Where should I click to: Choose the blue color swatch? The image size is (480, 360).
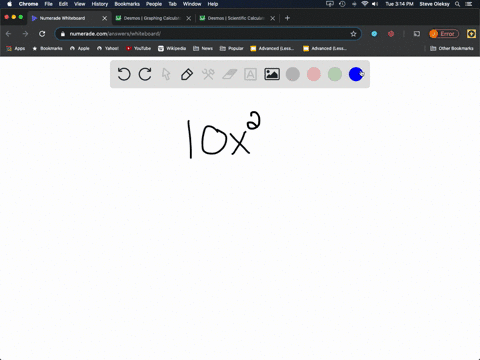click(x=356, y=74)
